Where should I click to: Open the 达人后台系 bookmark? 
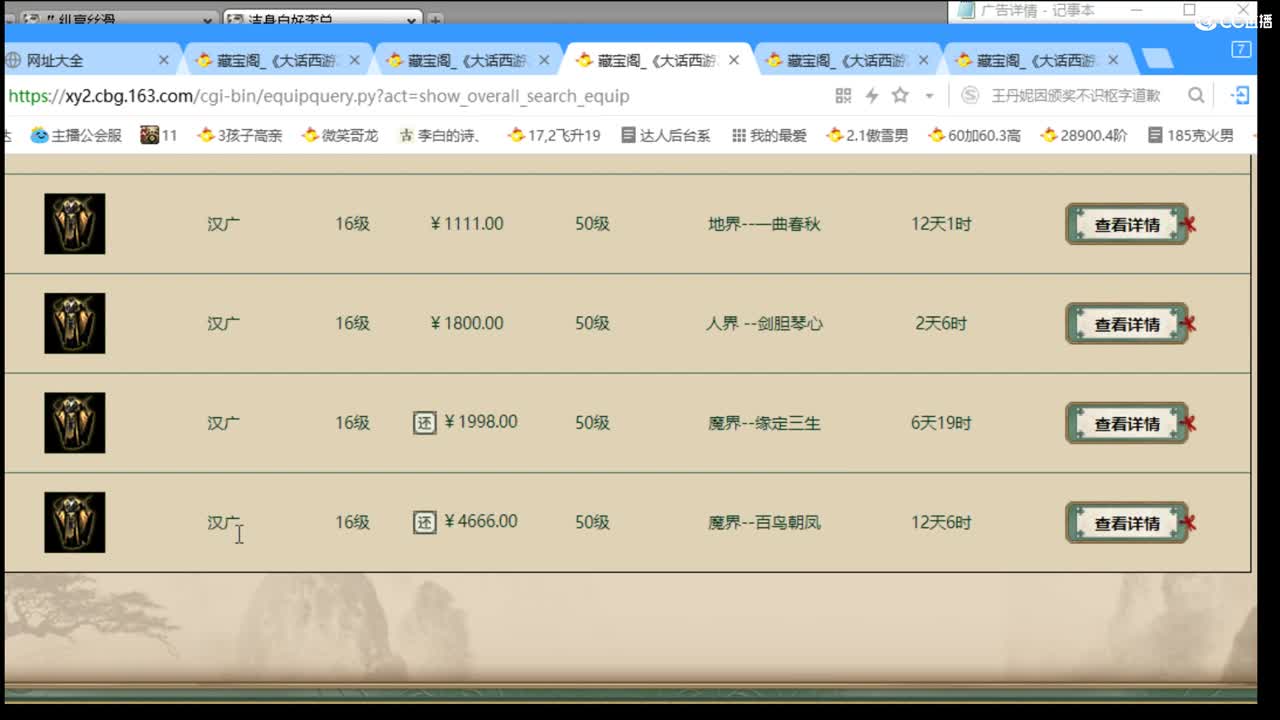(666, 135)
